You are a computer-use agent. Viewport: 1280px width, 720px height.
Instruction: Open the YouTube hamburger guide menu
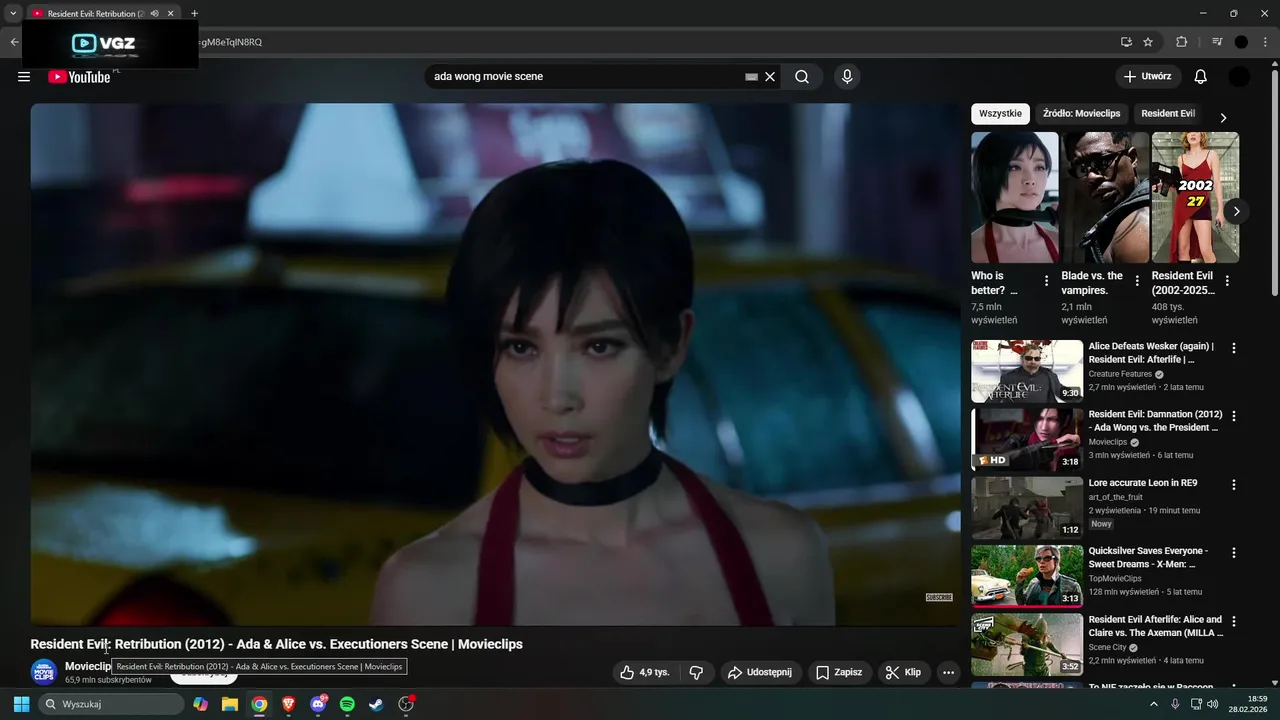click(24, 77)
